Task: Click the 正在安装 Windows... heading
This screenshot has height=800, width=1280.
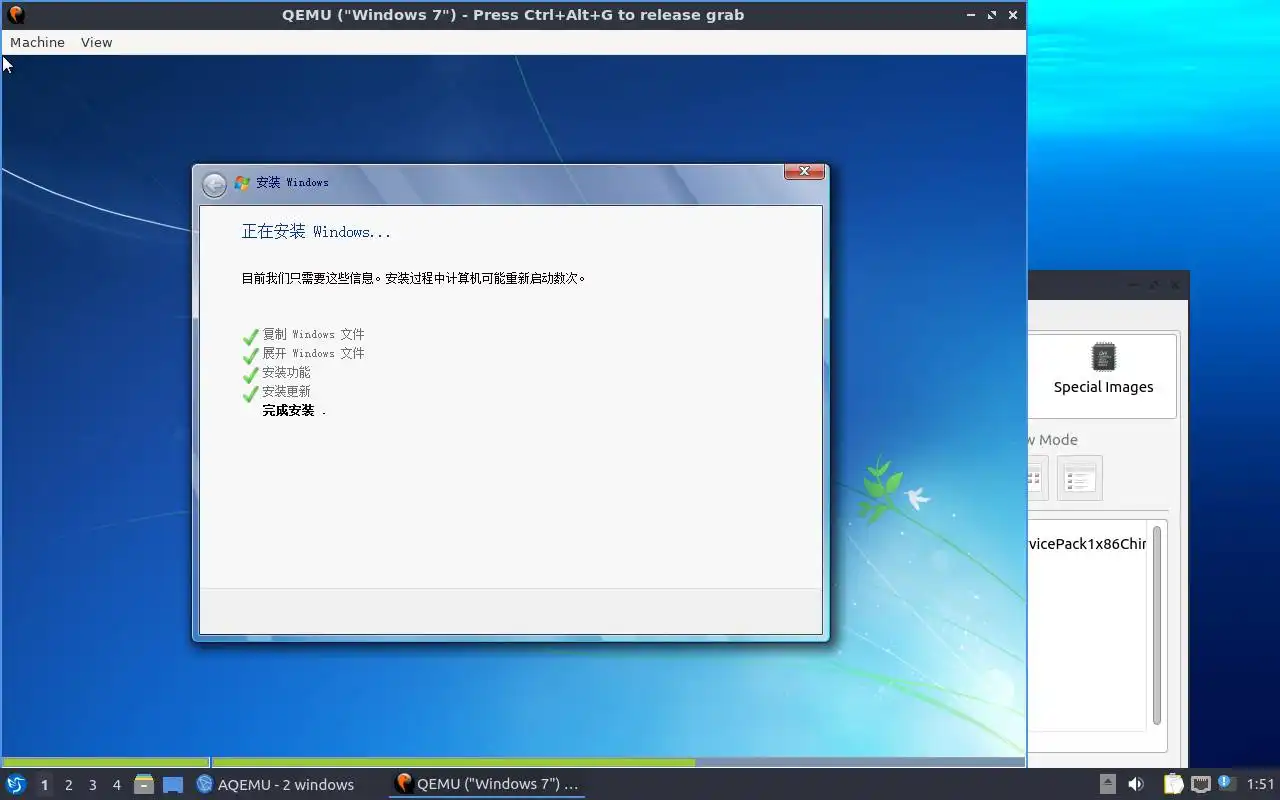Action: point(316,232)
